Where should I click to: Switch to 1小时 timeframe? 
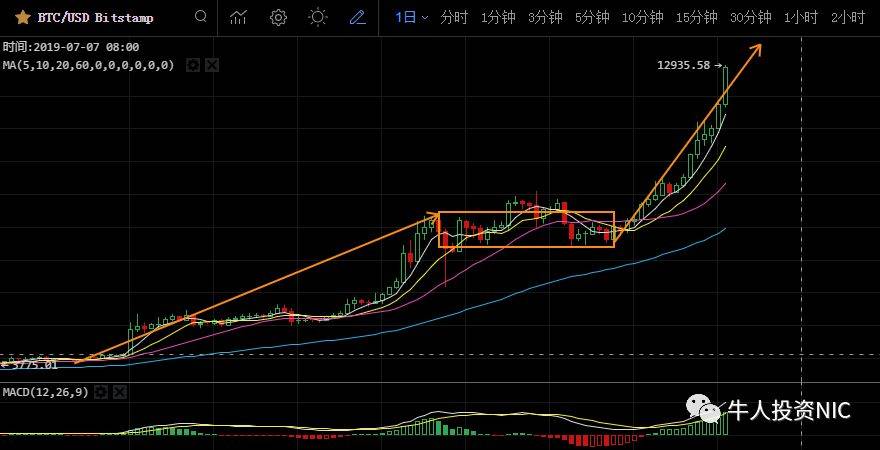tap(801, 17)
